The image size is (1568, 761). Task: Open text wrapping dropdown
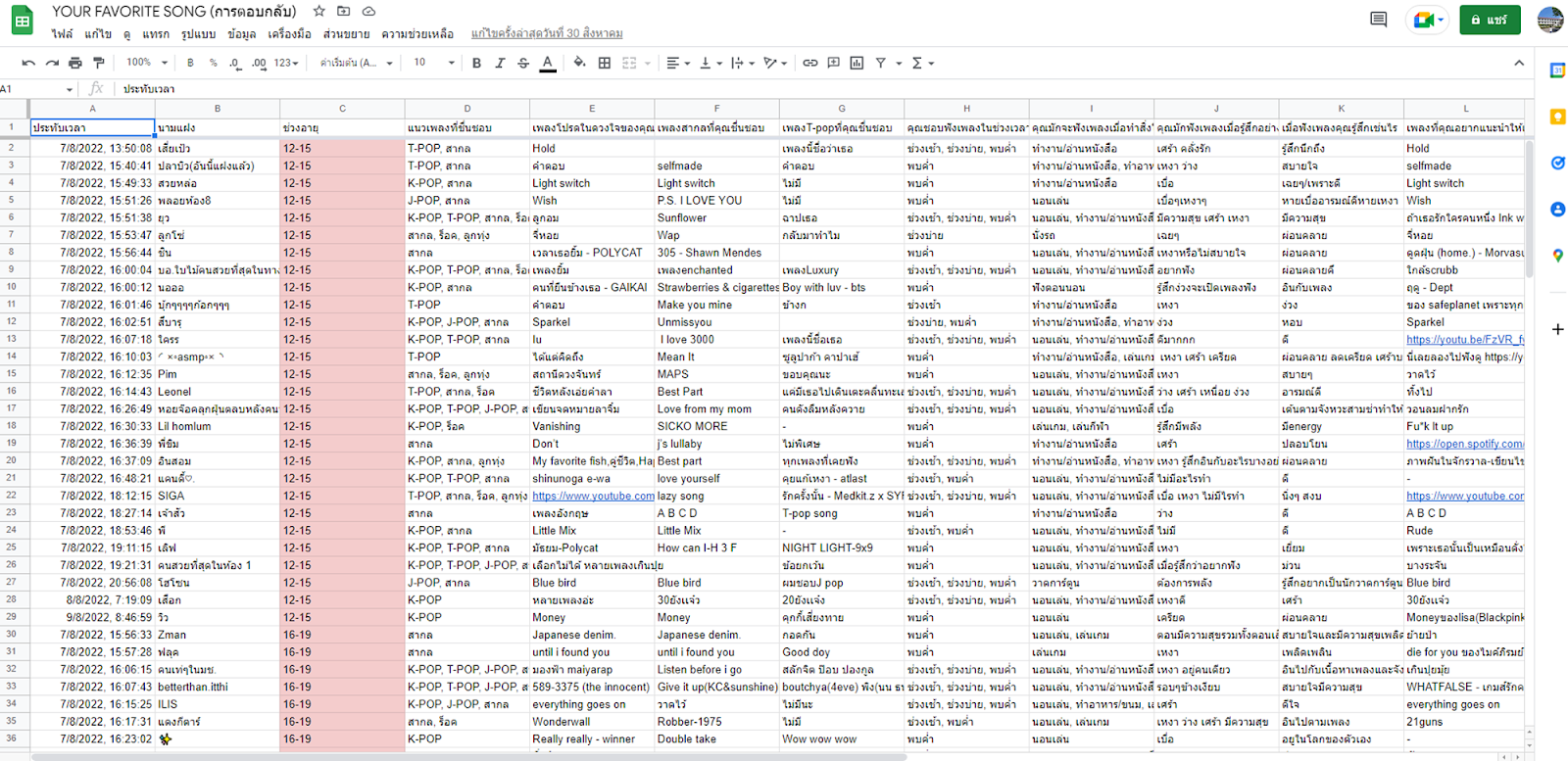(743, 63)
